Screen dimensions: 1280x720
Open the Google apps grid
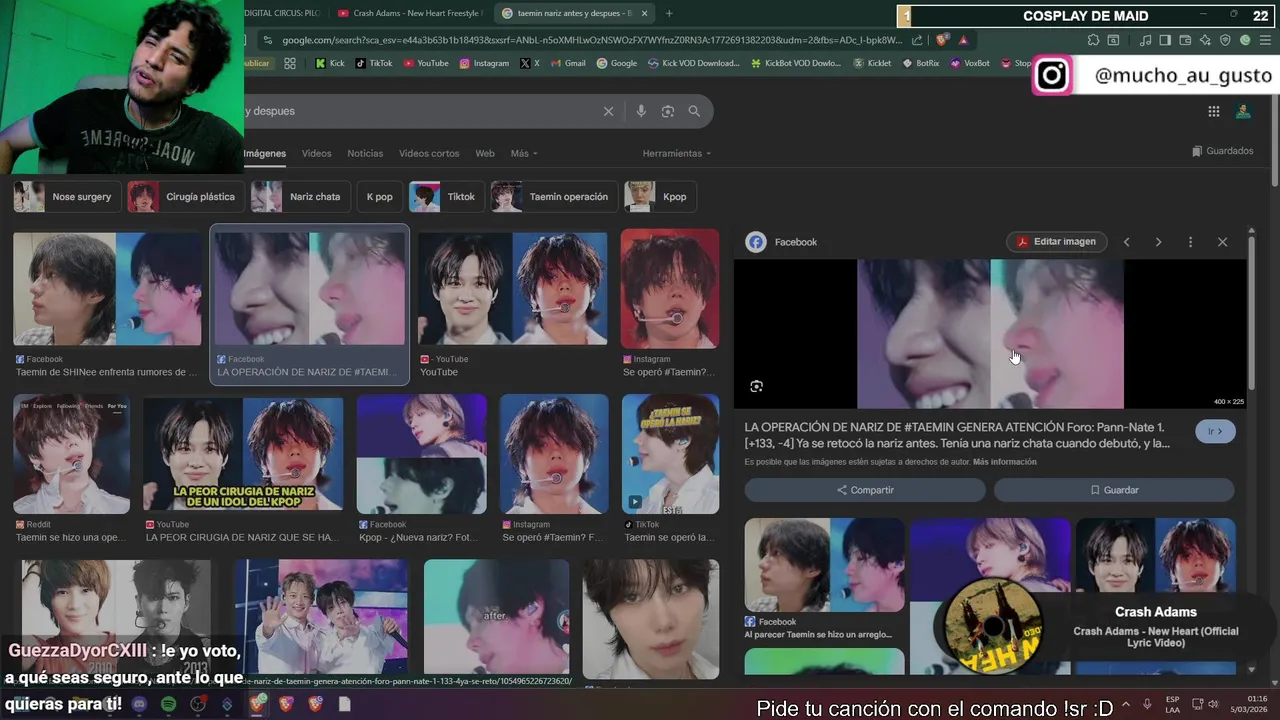pos(1213,112)
